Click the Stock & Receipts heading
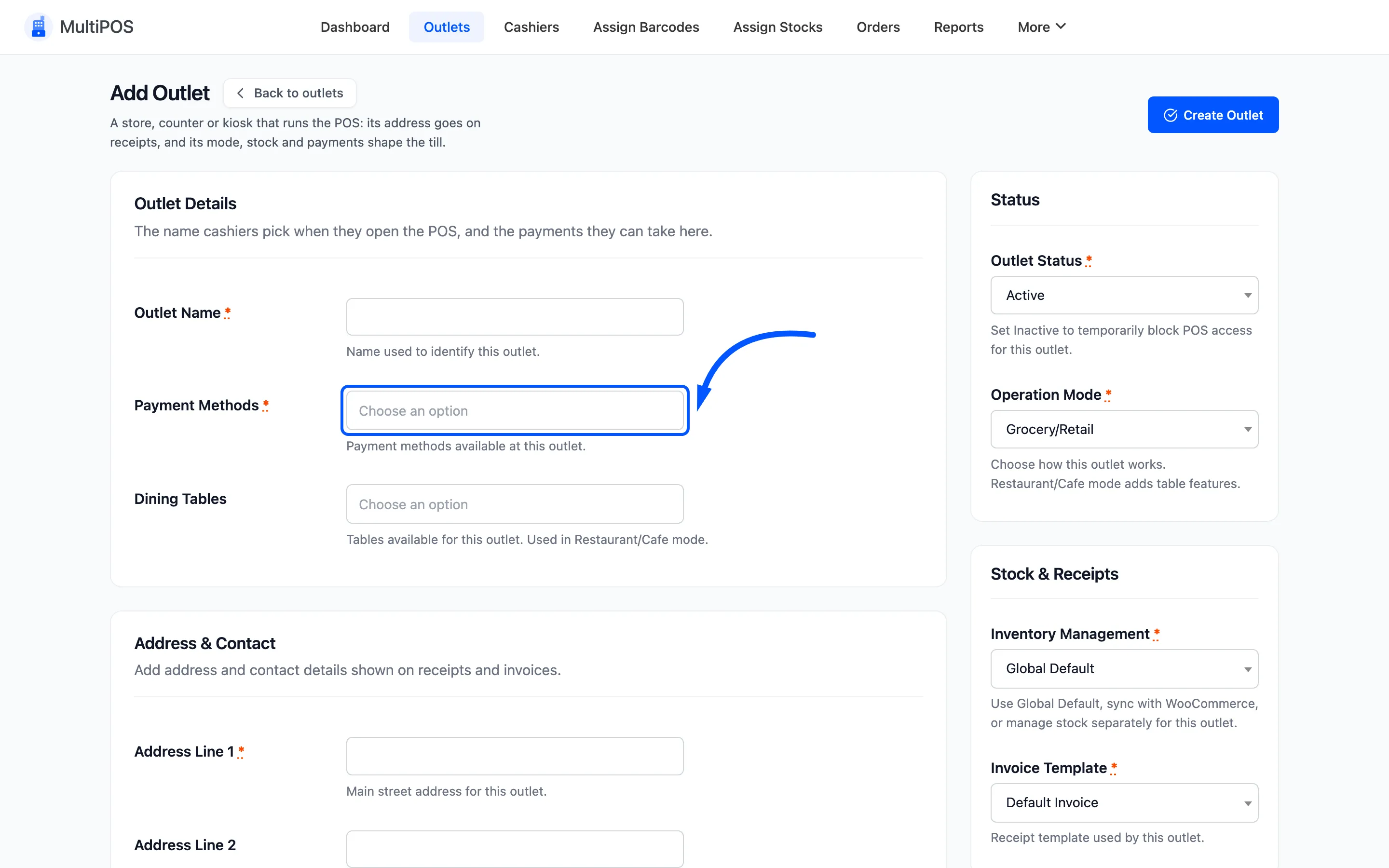Screen dimensions: 1389x868 [x=1054, y=573]
